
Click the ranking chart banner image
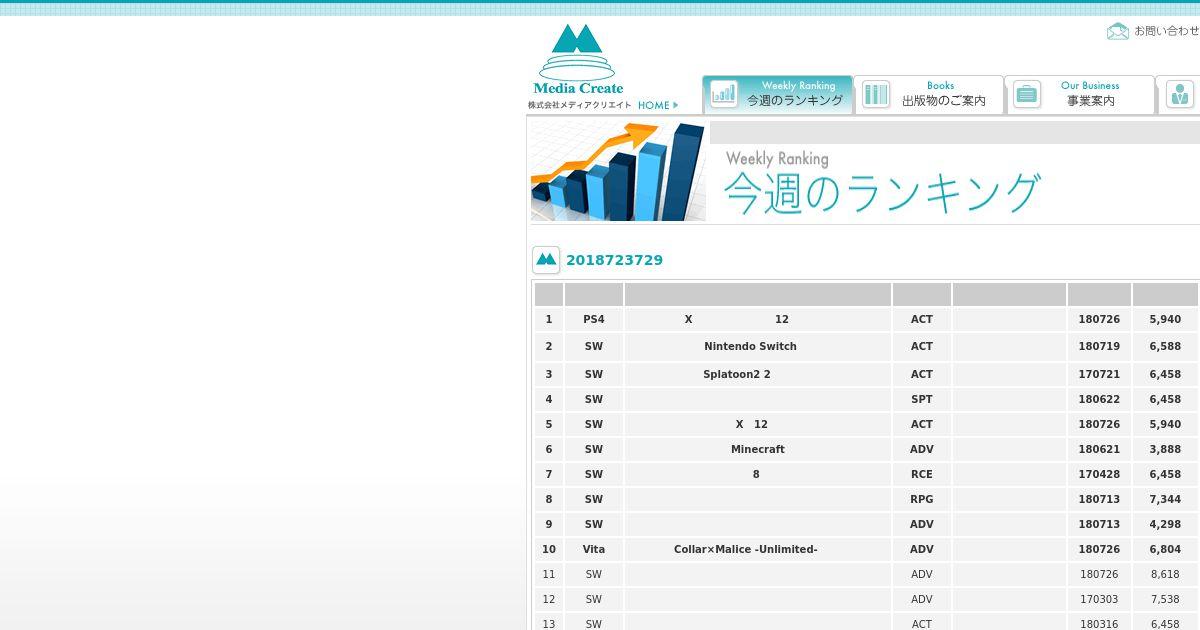(x=618, y=171)
